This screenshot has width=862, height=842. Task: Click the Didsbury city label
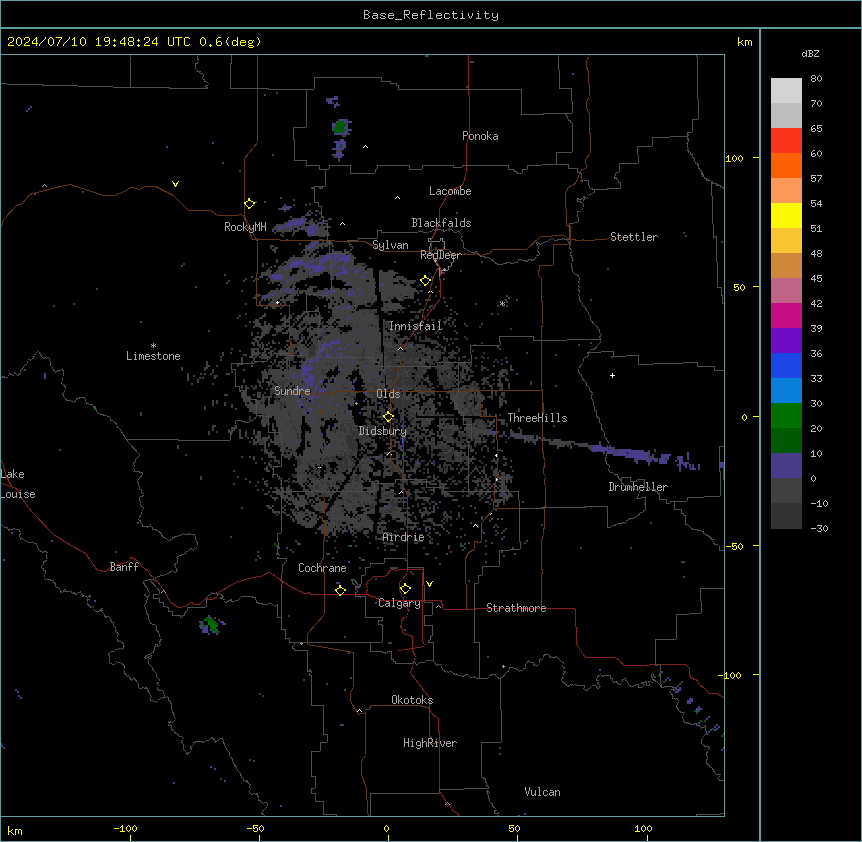[x=383, y=431]
